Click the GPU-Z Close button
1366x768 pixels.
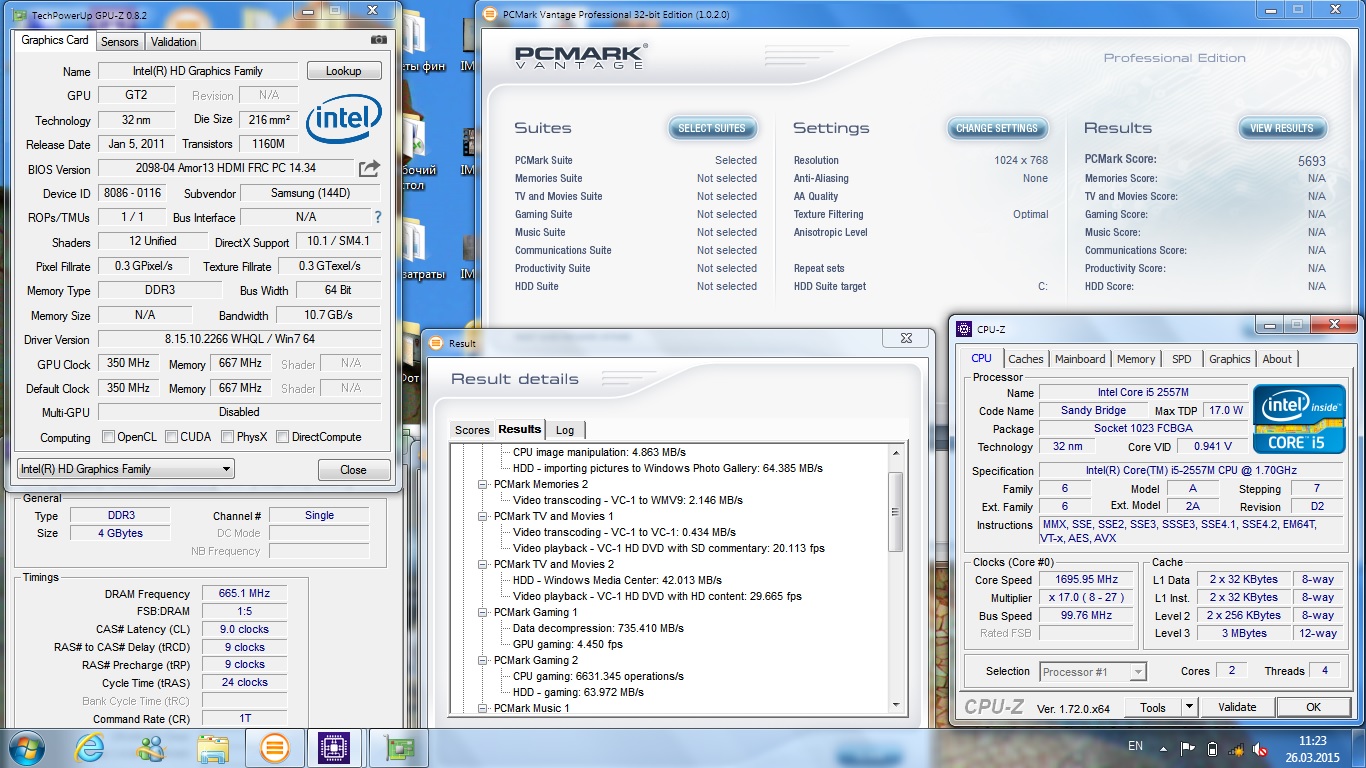pyautogui.click(x=353, y=470)
